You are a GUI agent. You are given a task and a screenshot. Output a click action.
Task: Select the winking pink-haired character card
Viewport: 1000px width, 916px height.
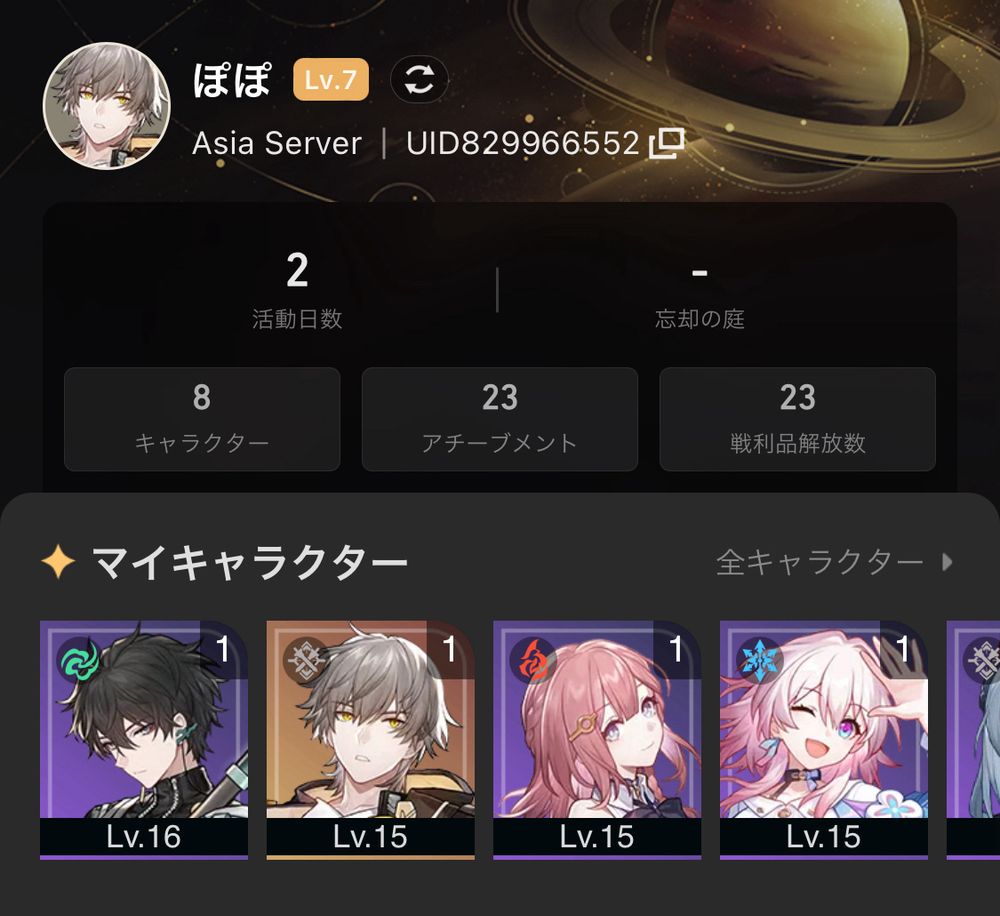[824, 740]
